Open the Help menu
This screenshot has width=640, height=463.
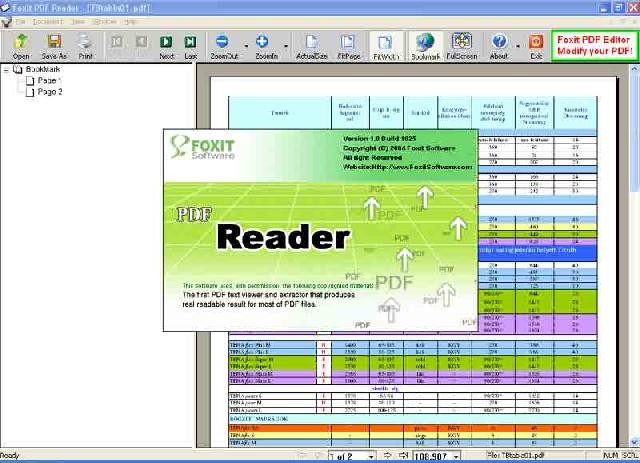[x=130, y=22]
